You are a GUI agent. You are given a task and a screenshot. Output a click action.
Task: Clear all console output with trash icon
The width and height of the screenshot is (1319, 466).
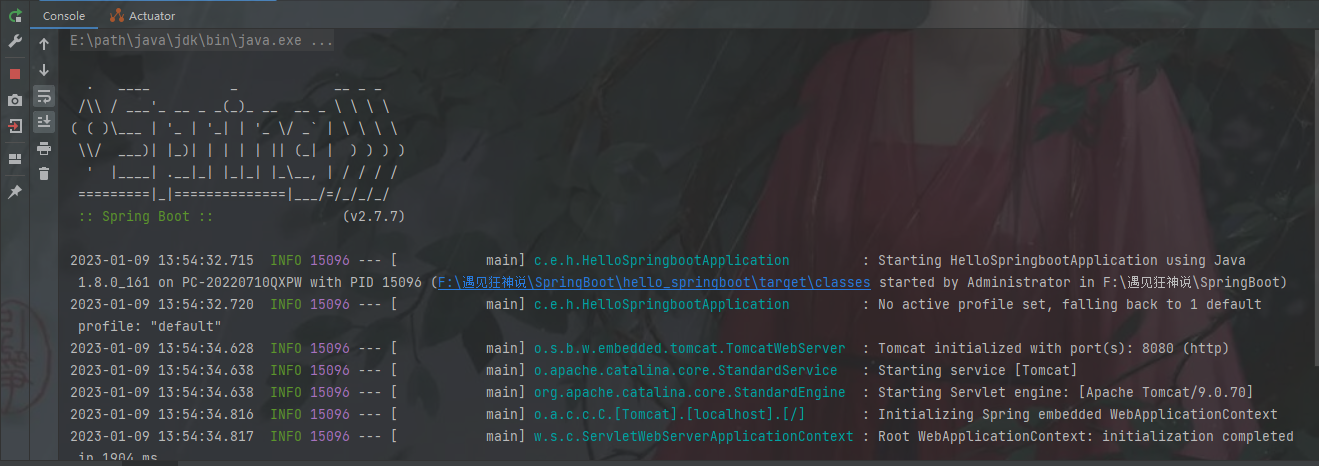point(44,174)
